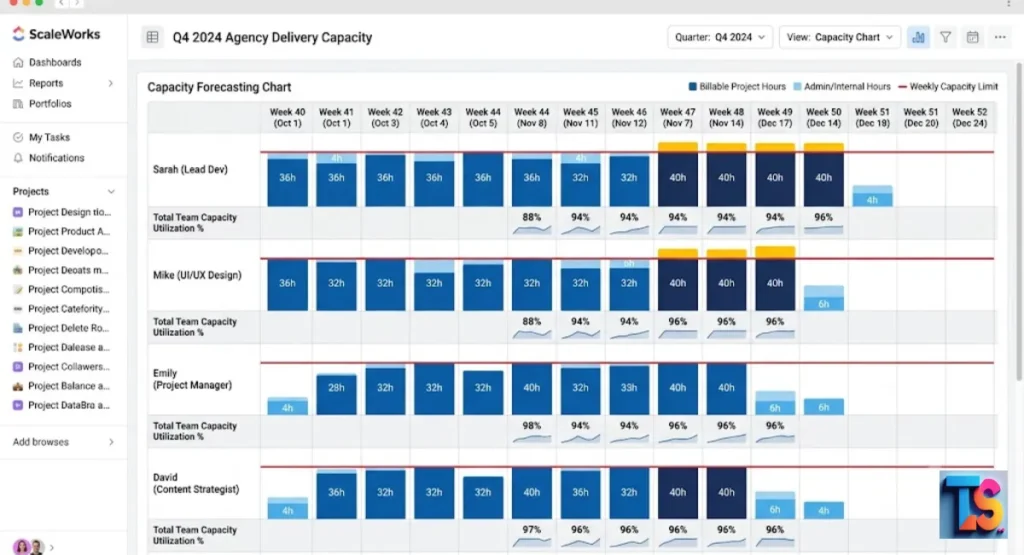Click Sarah's Week 40 36h bar

pos(287,181)
